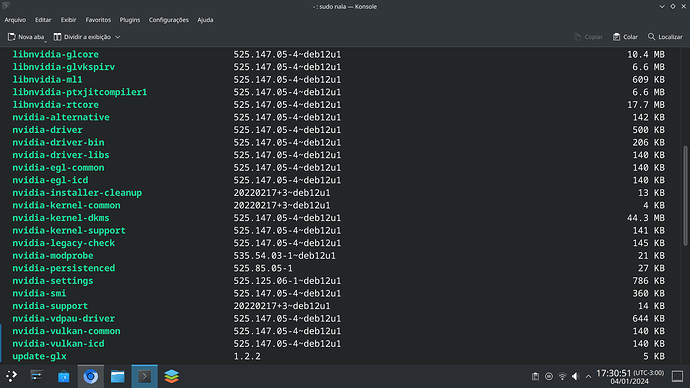
Task: Click version 535.54.03-1~deb12u1 text
Action: [284, 256]
